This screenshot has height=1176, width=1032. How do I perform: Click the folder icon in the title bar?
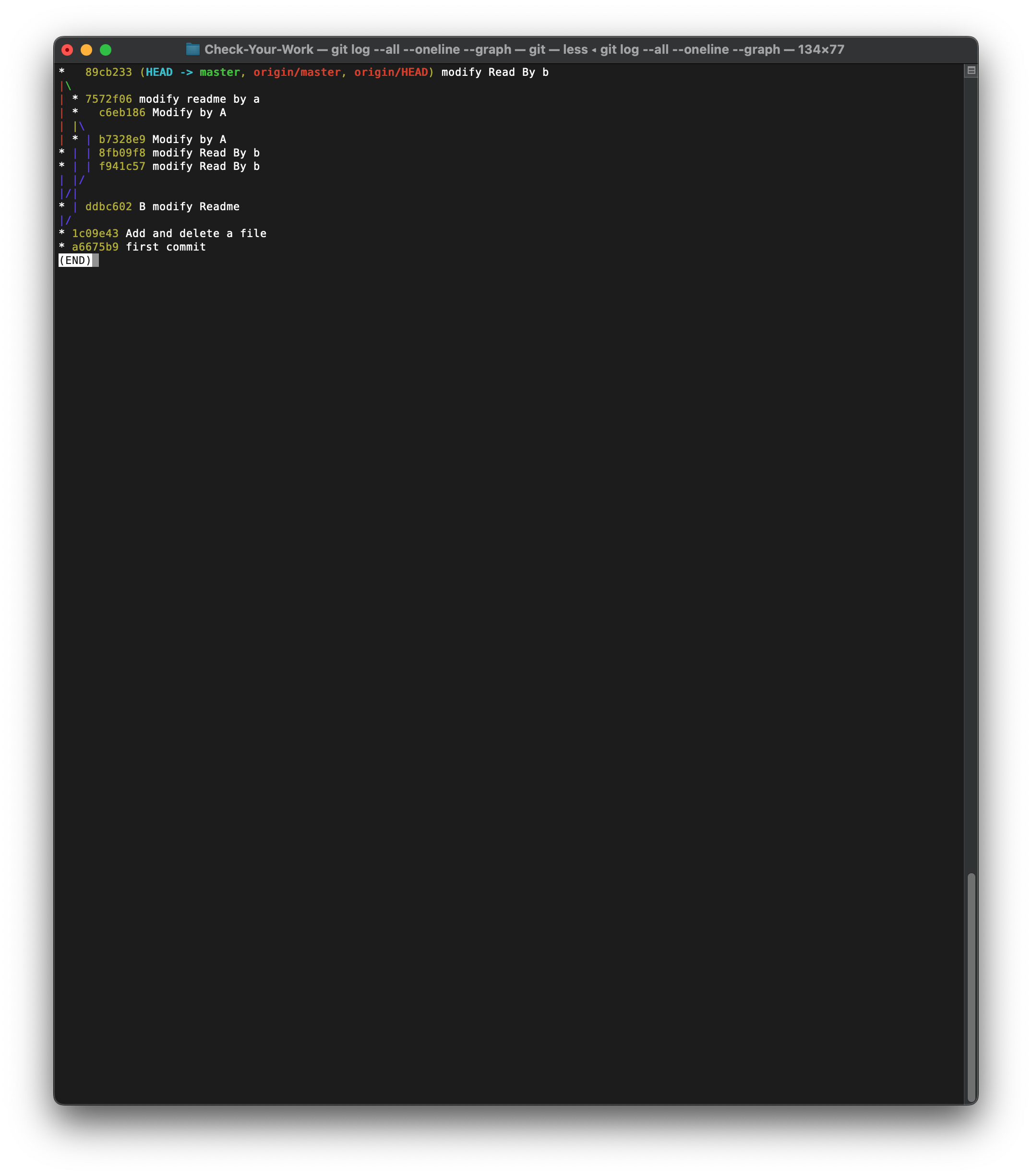coord(192,49)
